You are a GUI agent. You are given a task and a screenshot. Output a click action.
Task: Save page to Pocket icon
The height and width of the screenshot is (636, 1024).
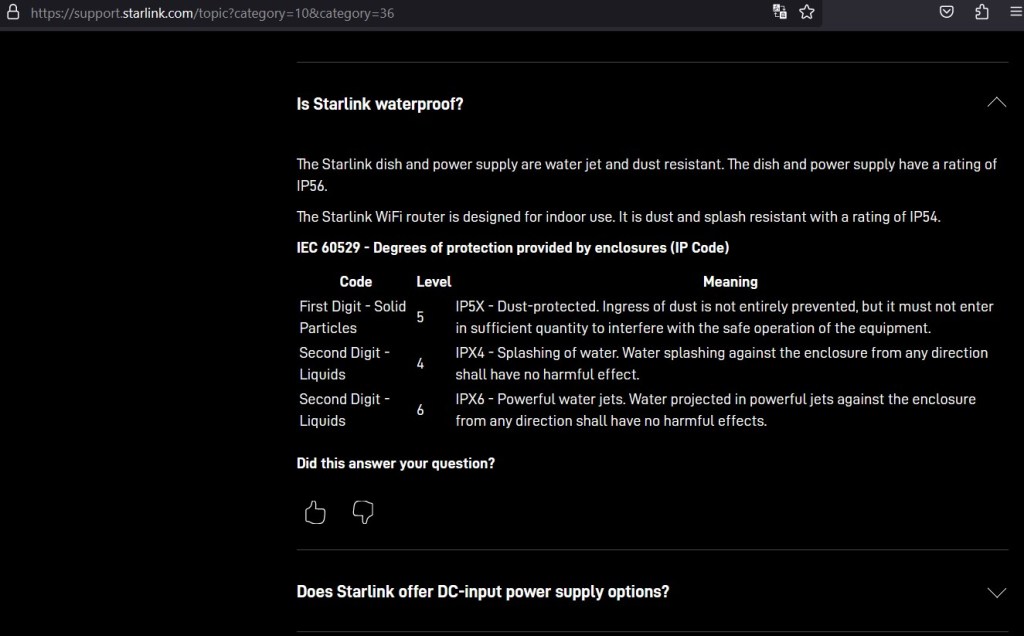pos(946,12)
